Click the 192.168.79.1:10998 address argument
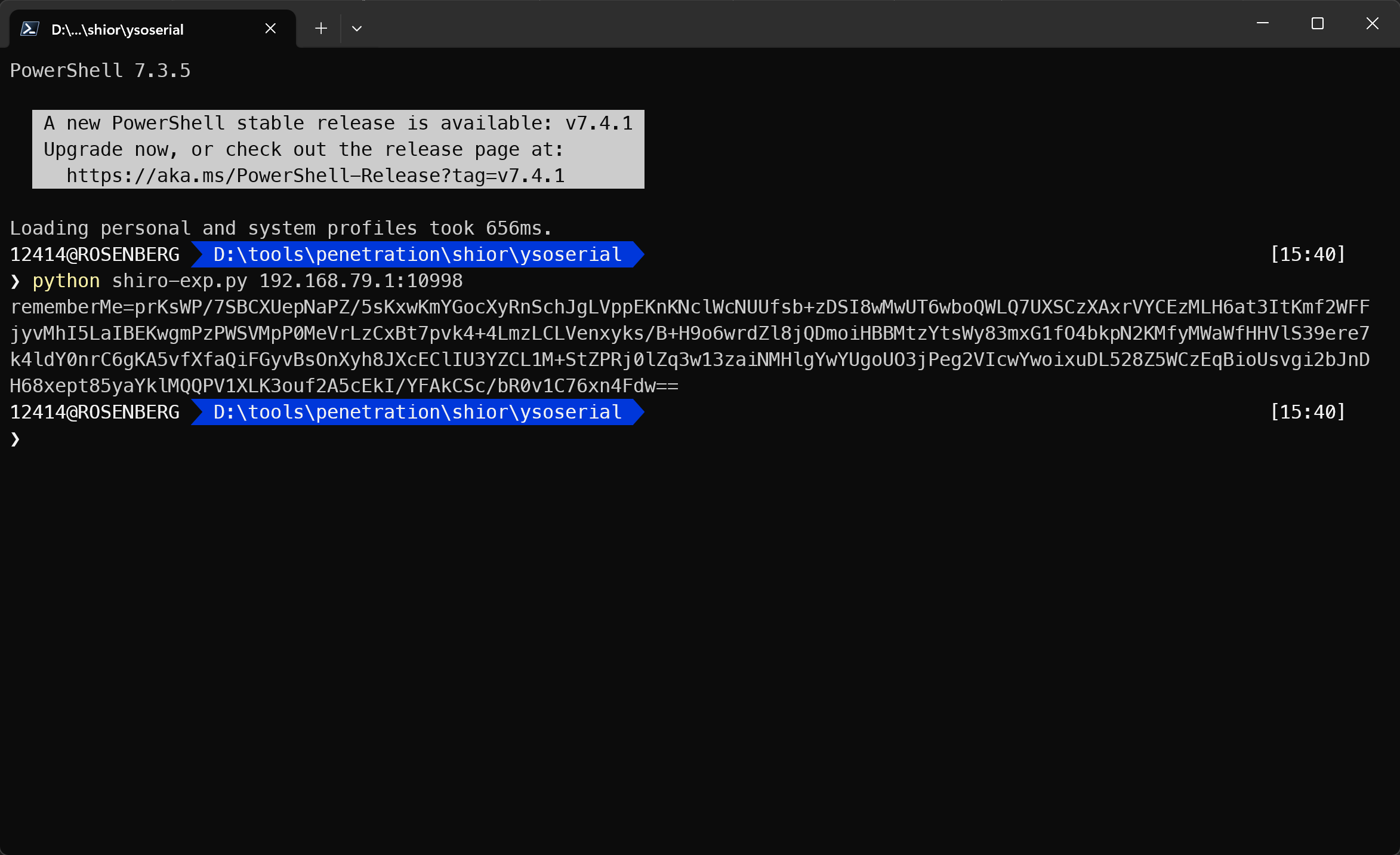 click(360, 281)
